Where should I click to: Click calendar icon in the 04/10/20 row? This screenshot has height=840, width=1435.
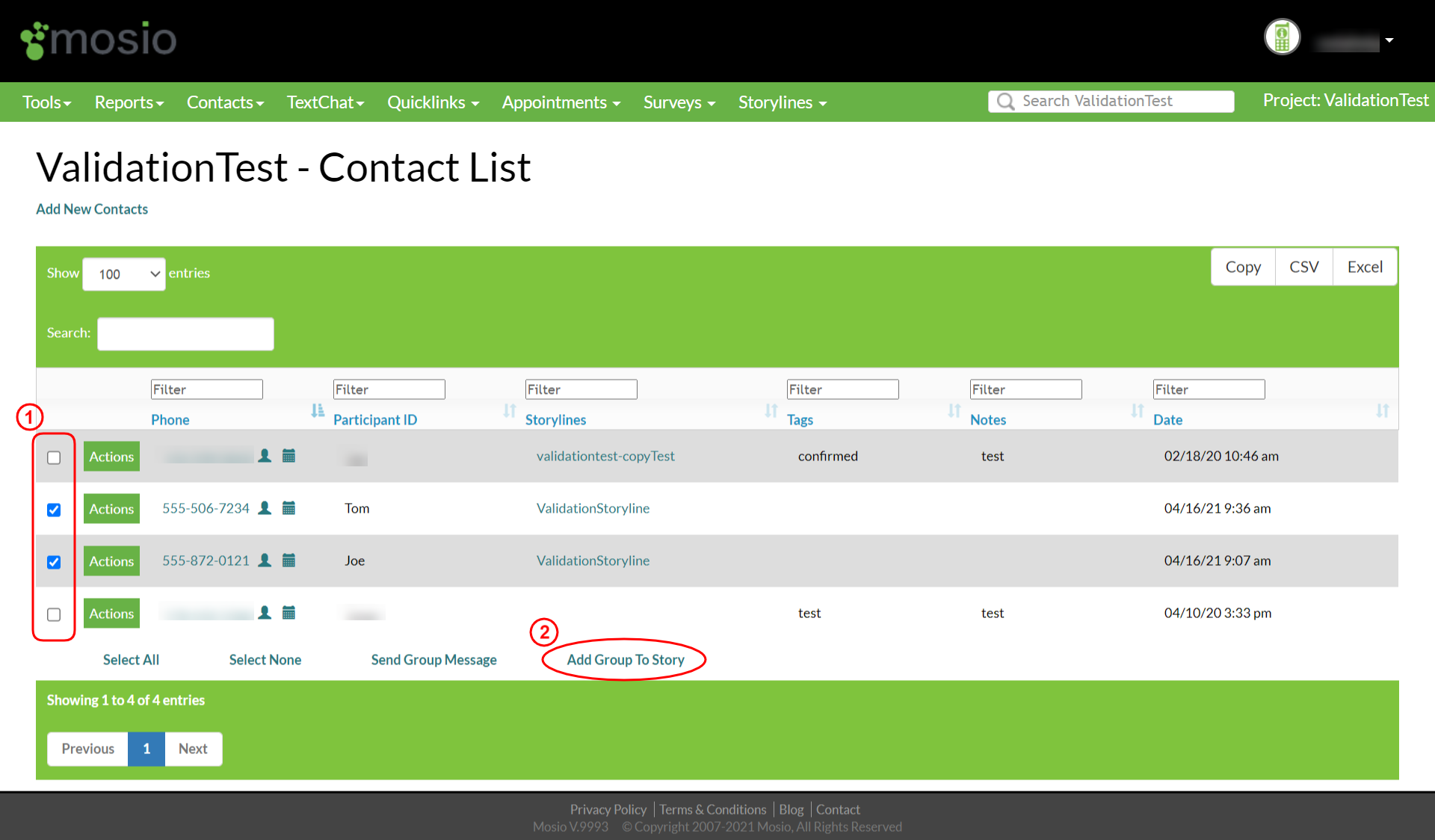[288, 613]
